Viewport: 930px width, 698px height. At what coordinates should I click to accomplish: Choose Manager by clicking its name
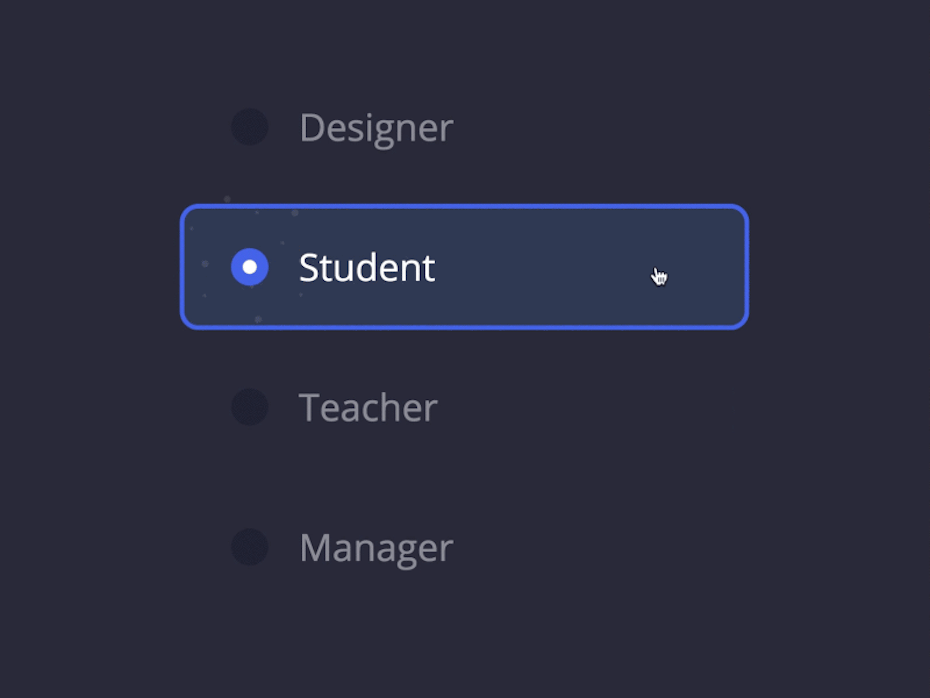pos(376,548)
